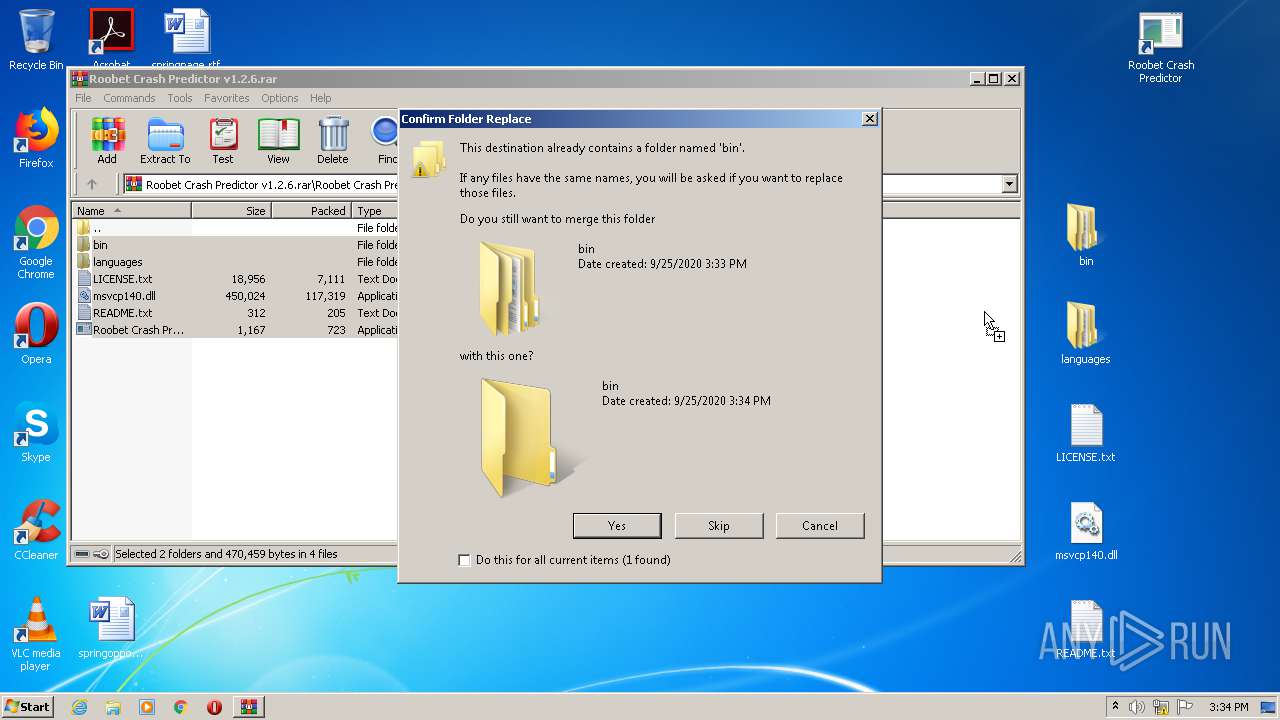Sort by the Type column header
The image size is (1280, 720).
375,211
